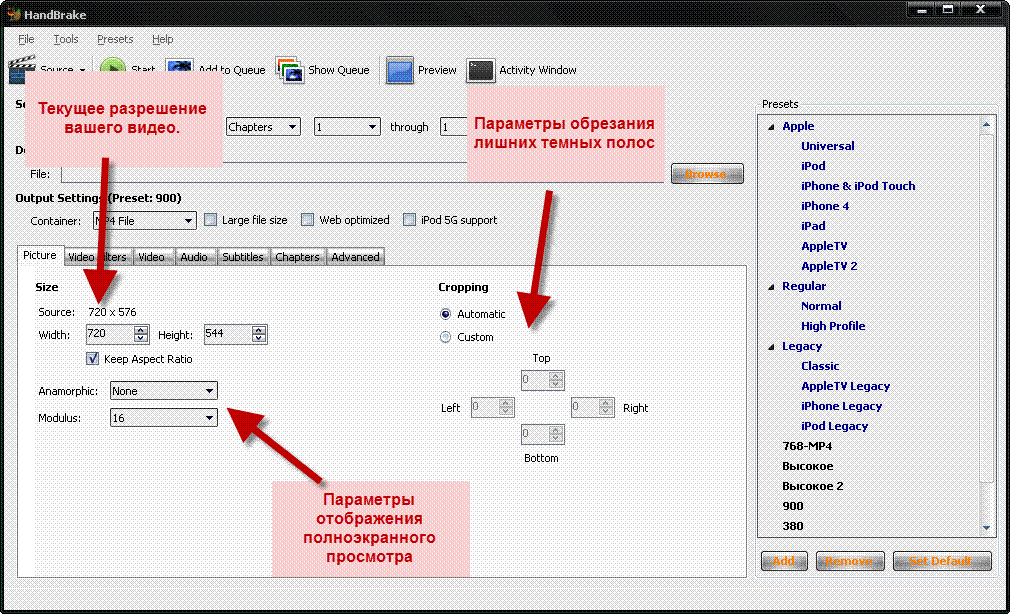Select the Classic preset
The image size is (1010, 614).
coord(820,366)
